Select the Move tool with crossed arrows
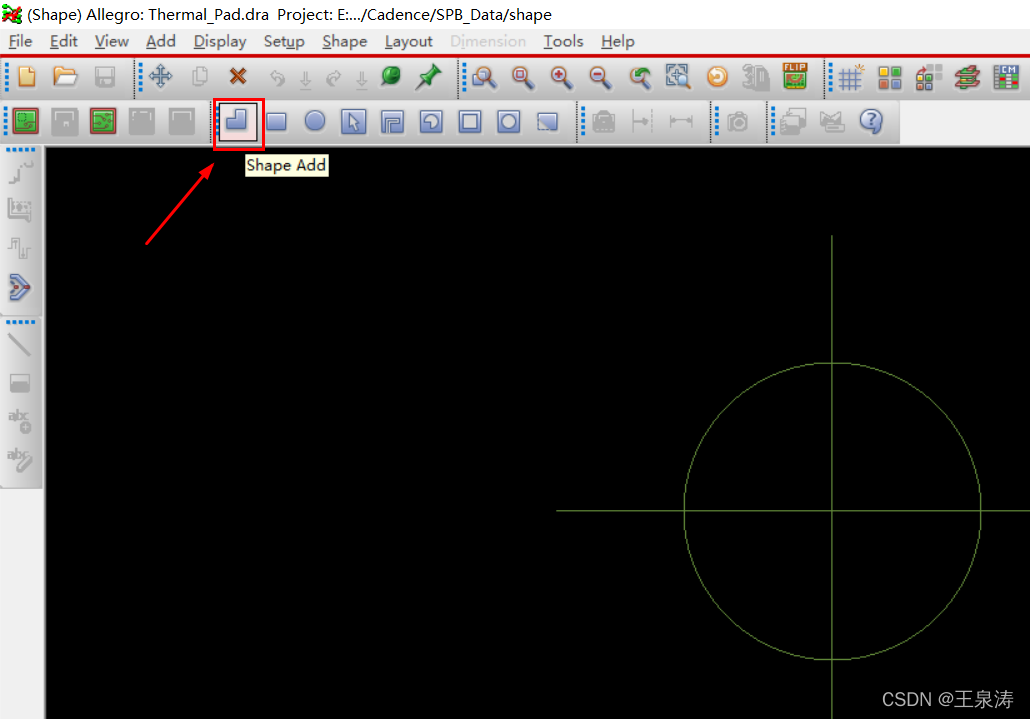The height and width of the screenshot is (719, 1030). tap(160, 77)
